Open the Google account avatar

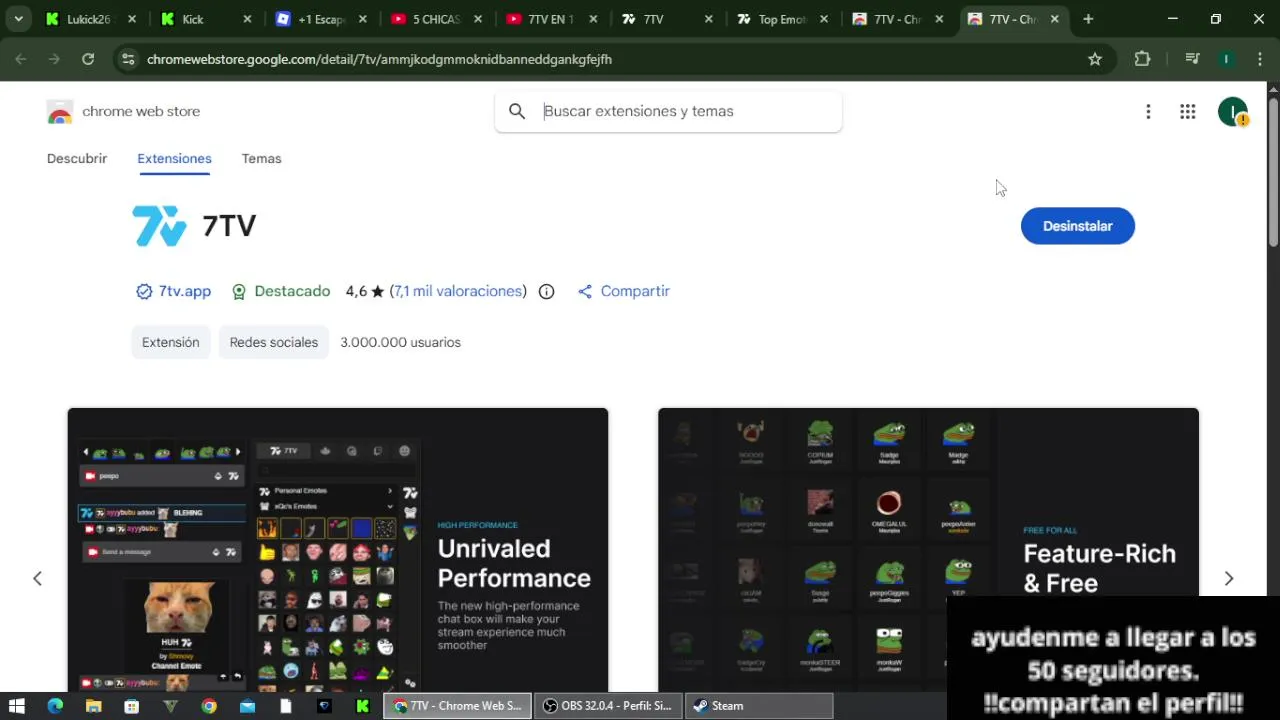1232,112
